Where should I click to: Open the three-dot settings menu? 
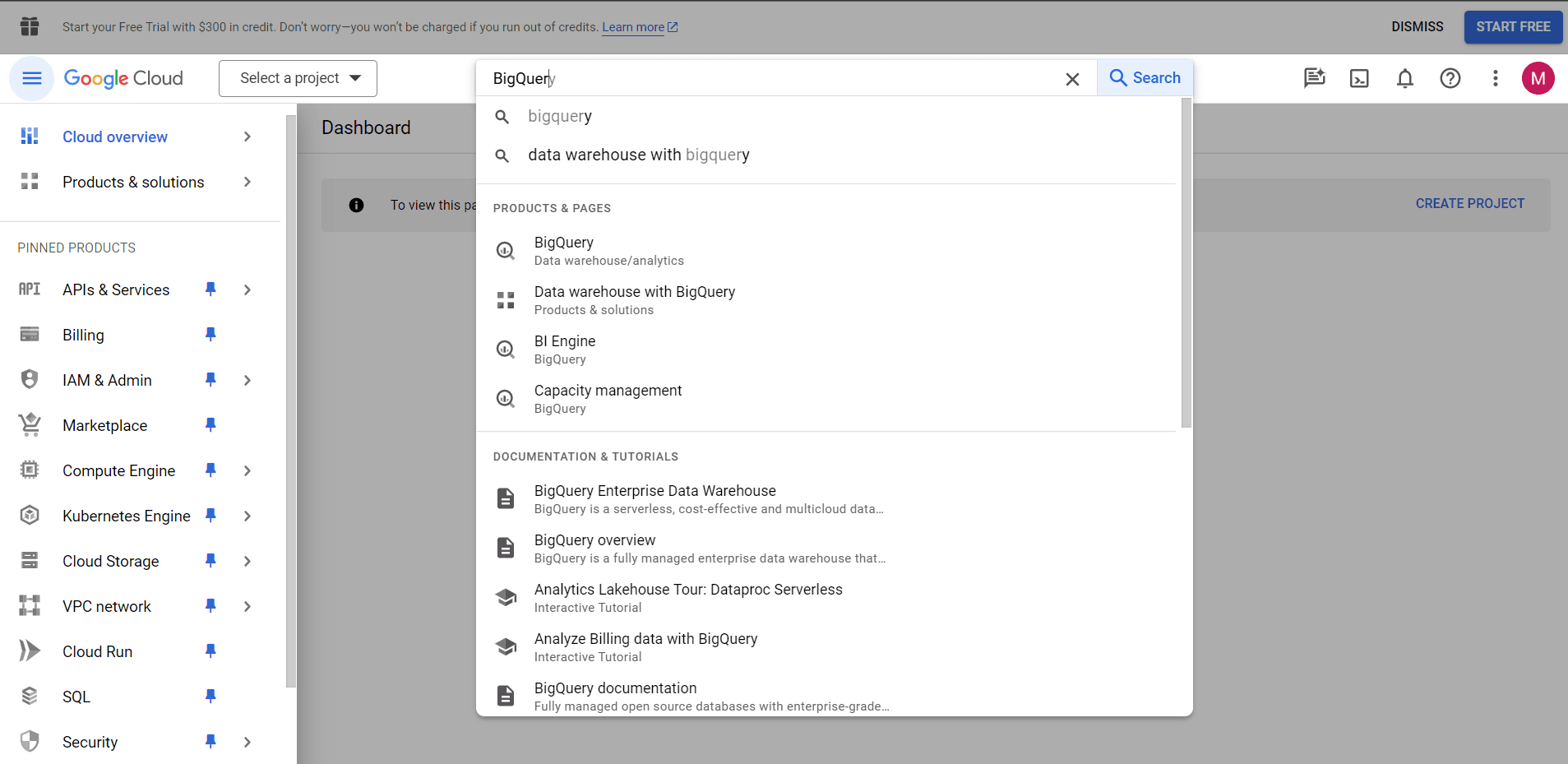tap(1496, 78)
